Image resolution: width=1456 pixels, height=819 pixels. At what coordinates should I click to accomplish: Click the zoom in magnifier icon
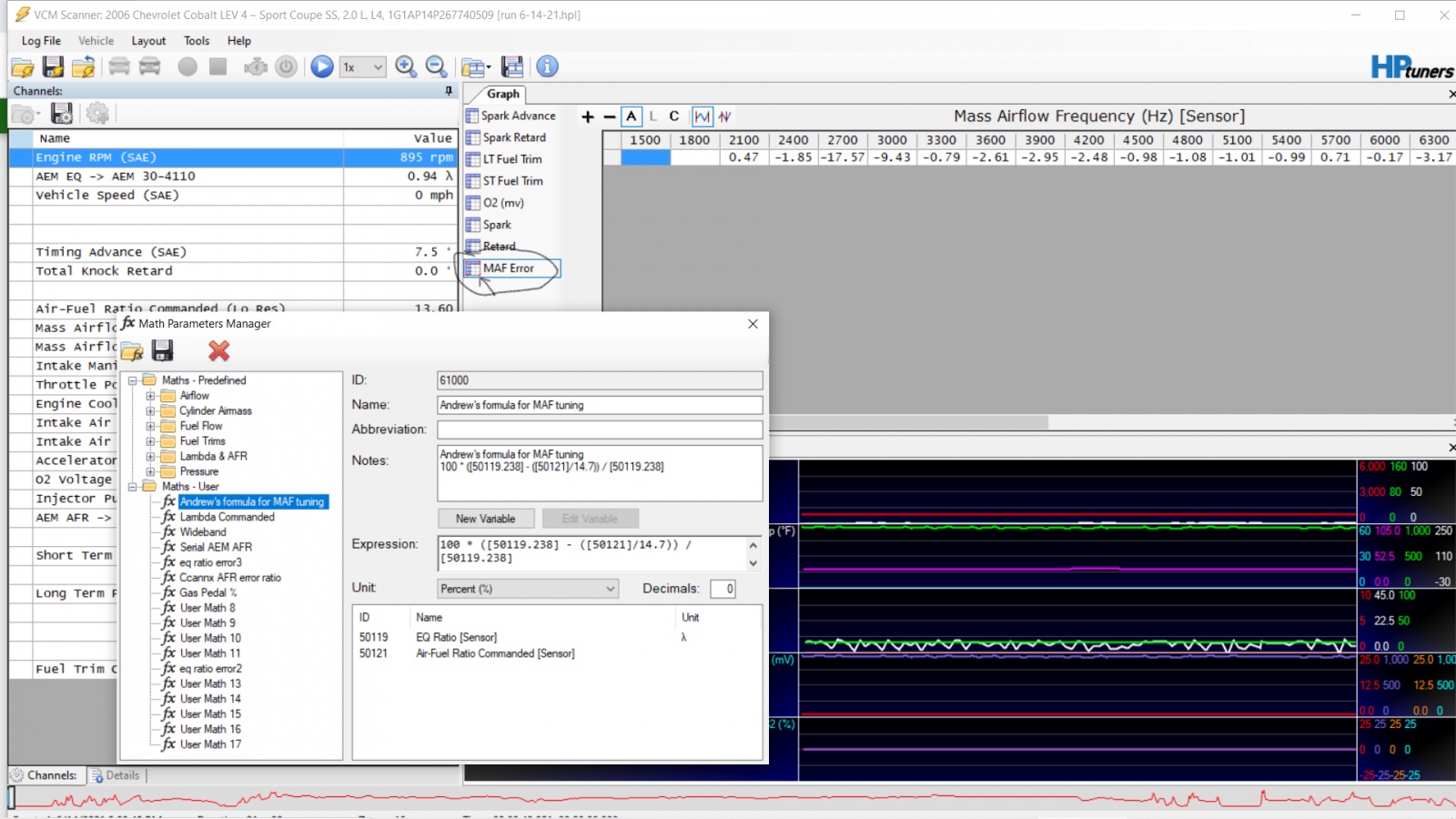406,66
